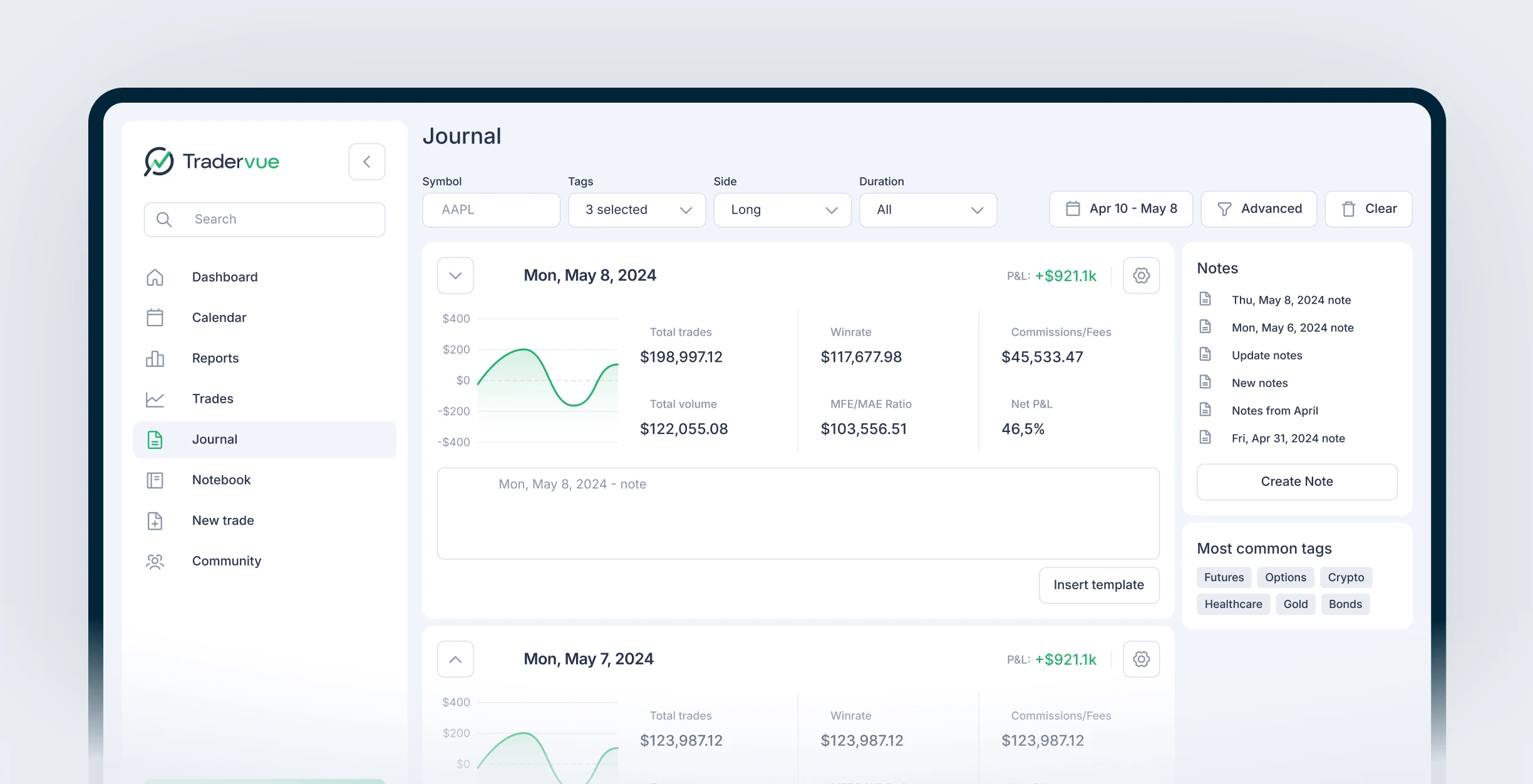
Task: Click the Community people icon
Action: coord(155,561)
